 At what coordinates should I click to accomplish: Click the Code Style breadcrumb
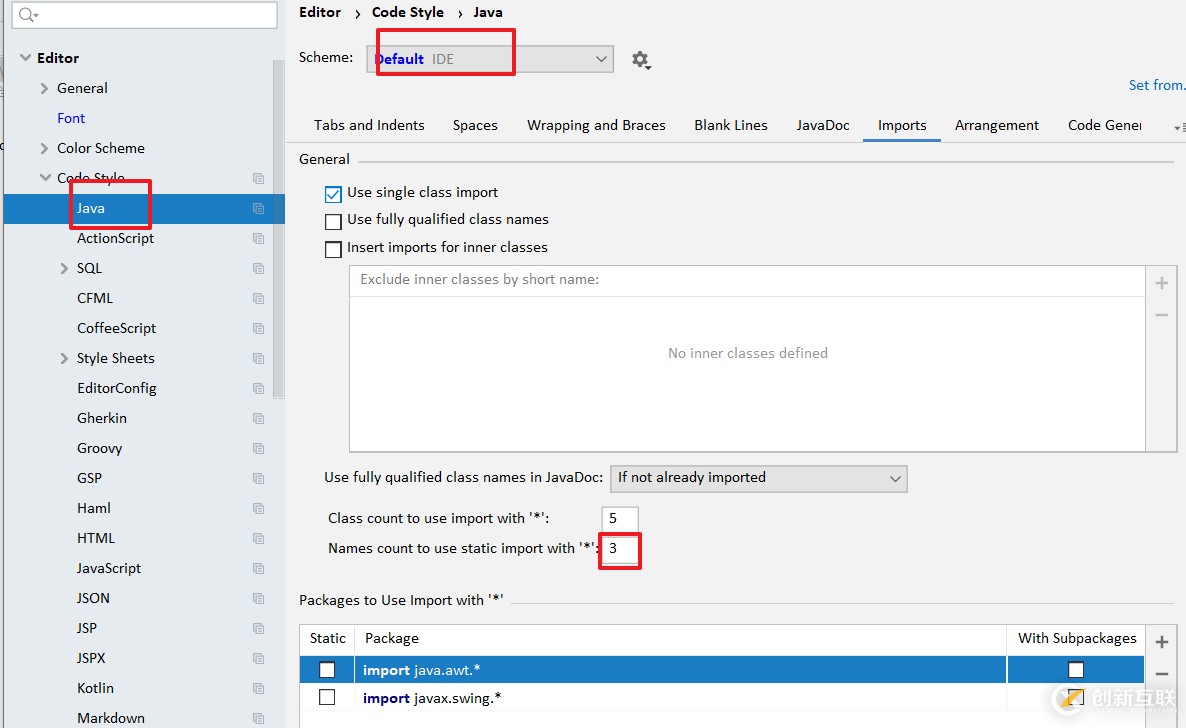[408, 12]
